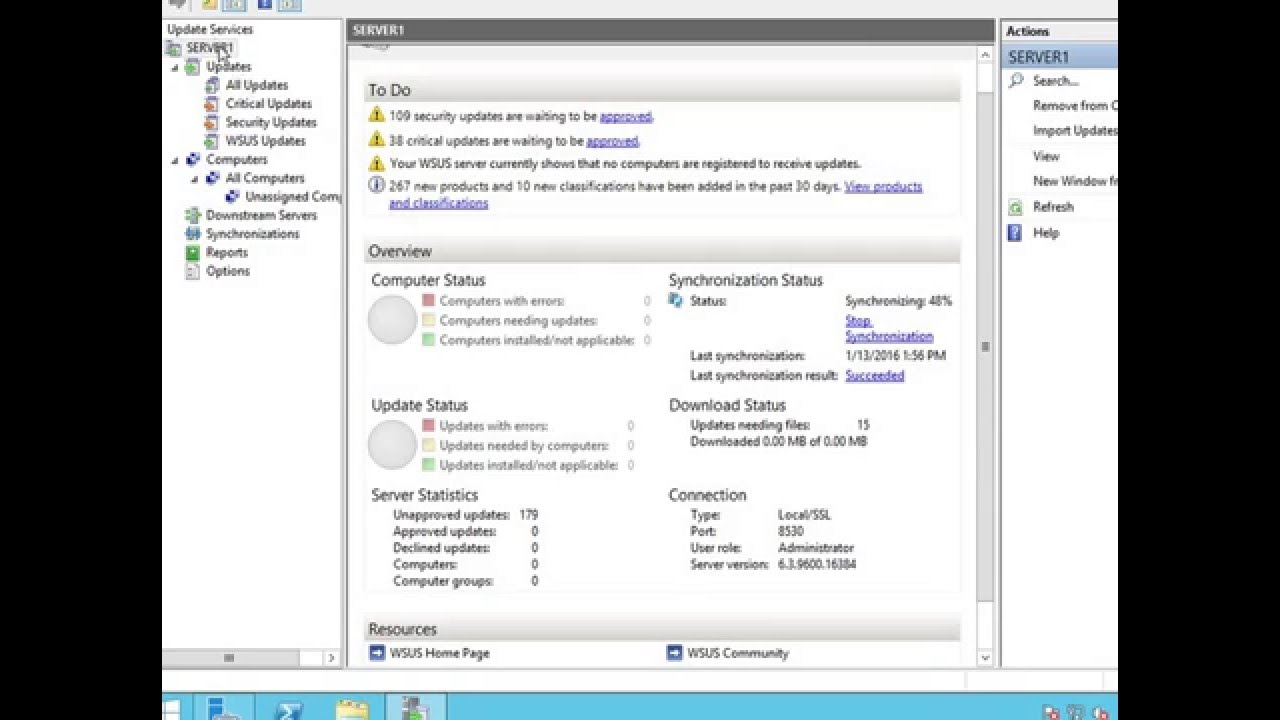1280x720 pixels.
Task: Click the WSUS Updates view icon
Action: [x=212, y=141]
